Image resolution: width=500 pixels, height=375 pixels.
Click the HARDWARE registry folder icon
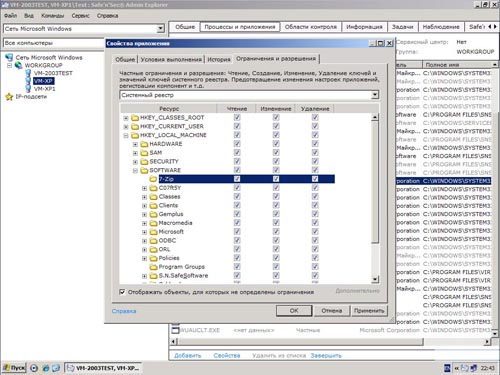pos(144,144)
